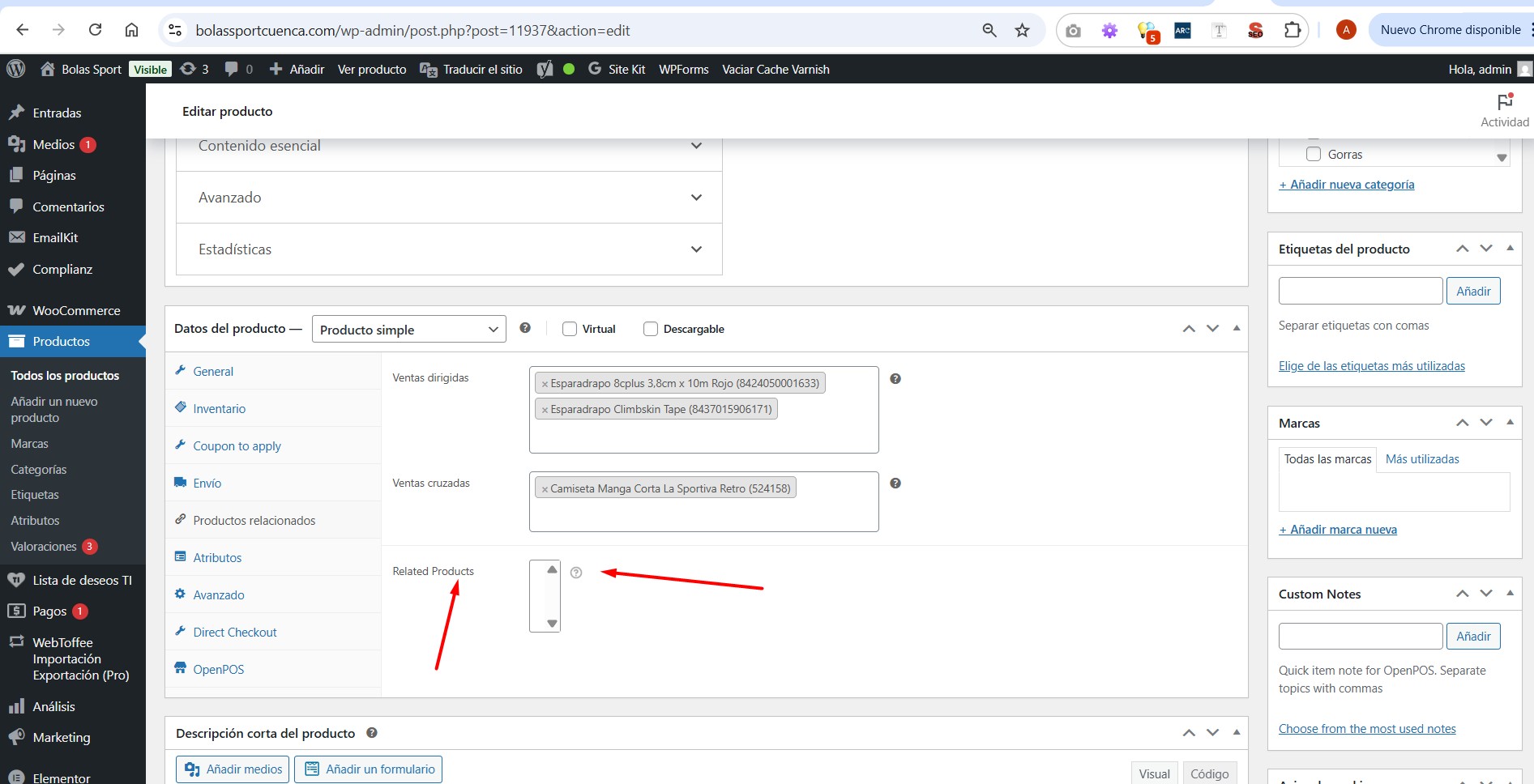The width and height of the screenshot is (1534, 784).
Task: Click help icon beside Related Products
Action: 576,573
